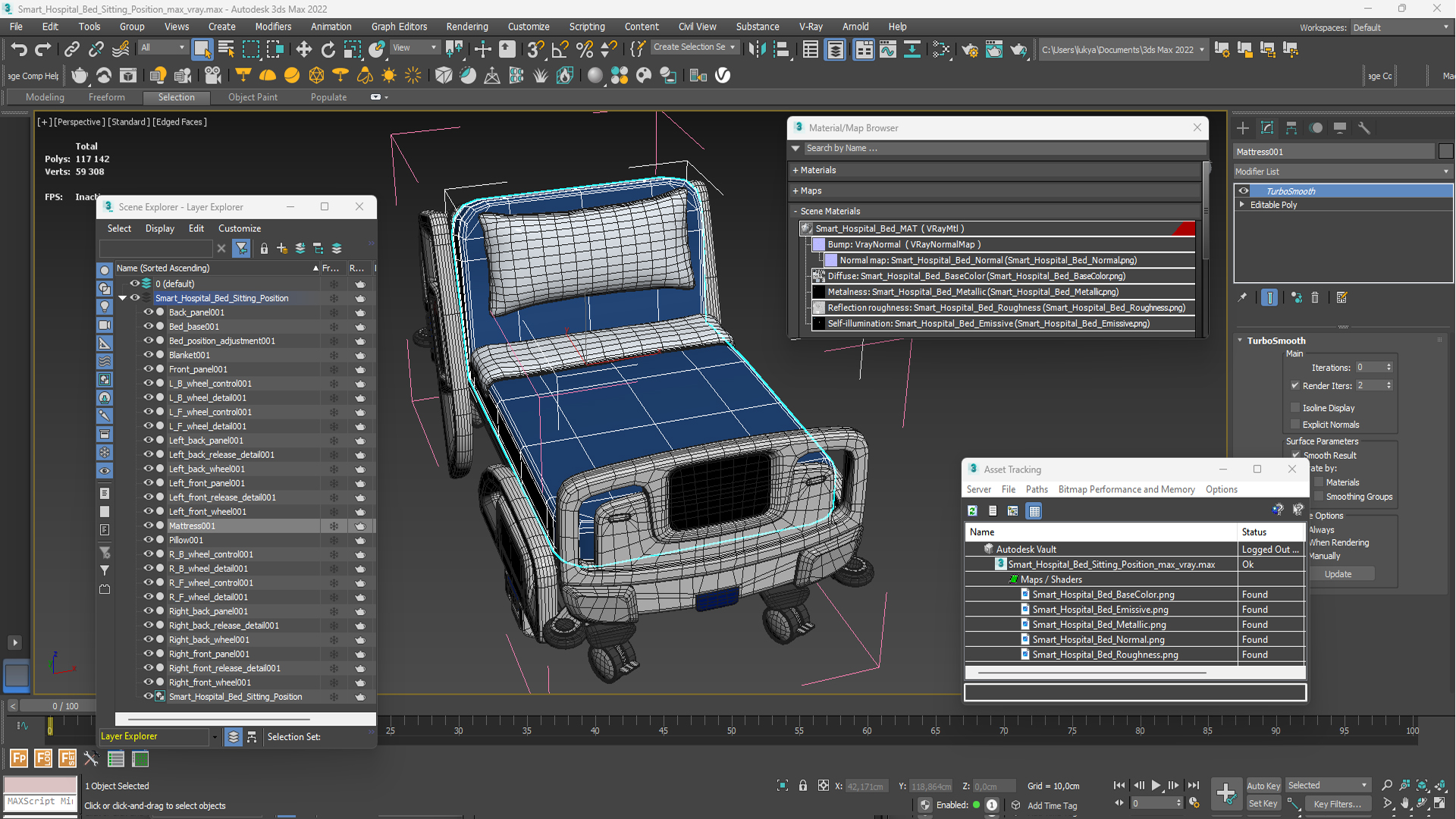Screen dimensions: 1456x819
Task: Open Display menu in Scene Explorer
Action: (x=159, y=228)
